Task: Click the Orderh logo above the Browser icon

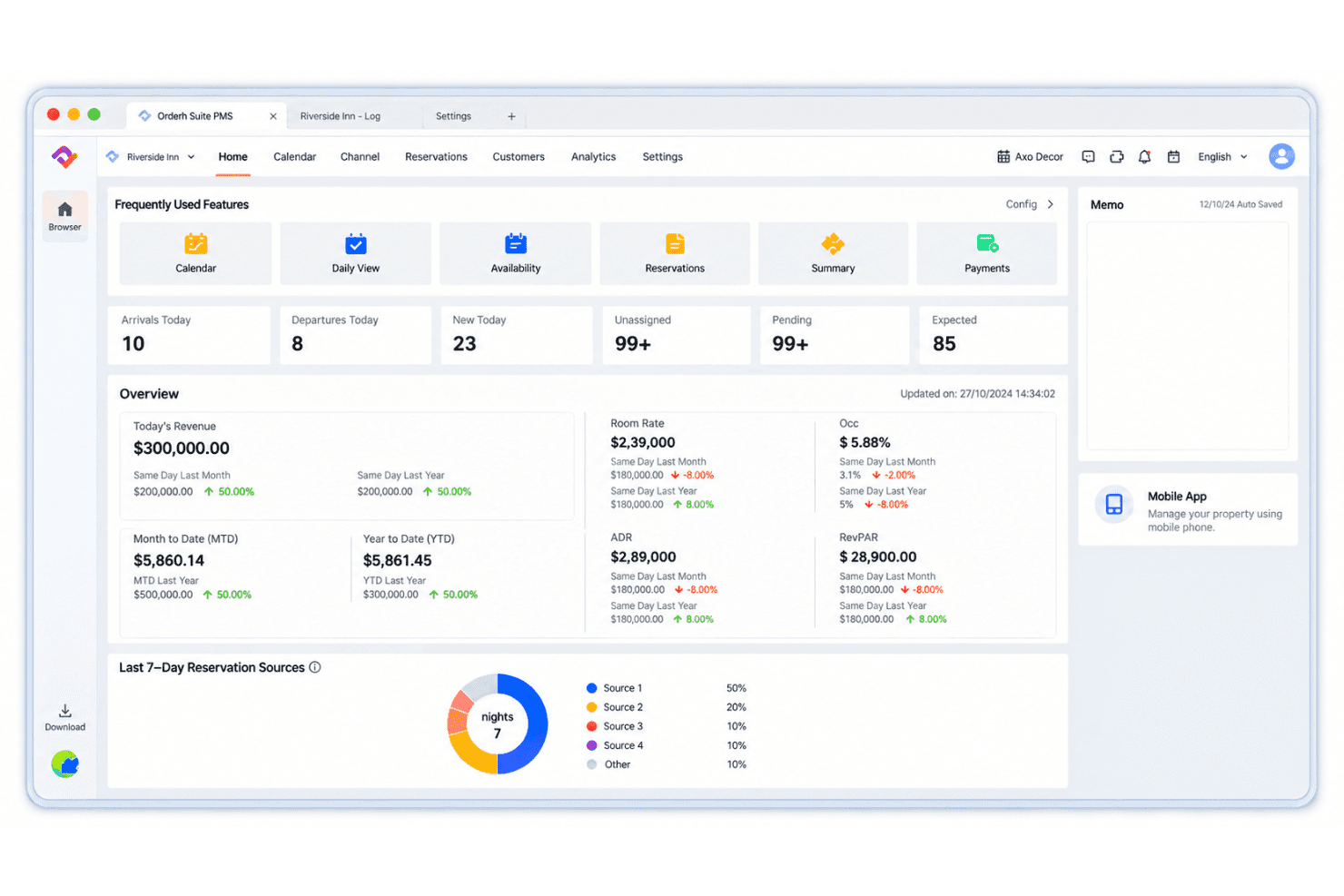Action: pos(64,156)
